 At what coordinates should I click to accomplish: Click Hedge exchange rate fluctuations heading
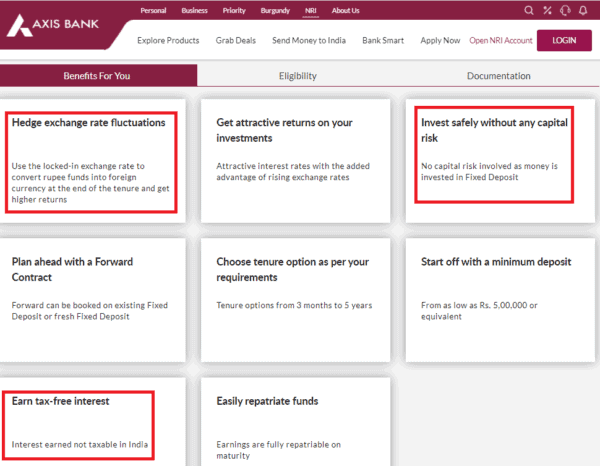[x=88, y=122]
